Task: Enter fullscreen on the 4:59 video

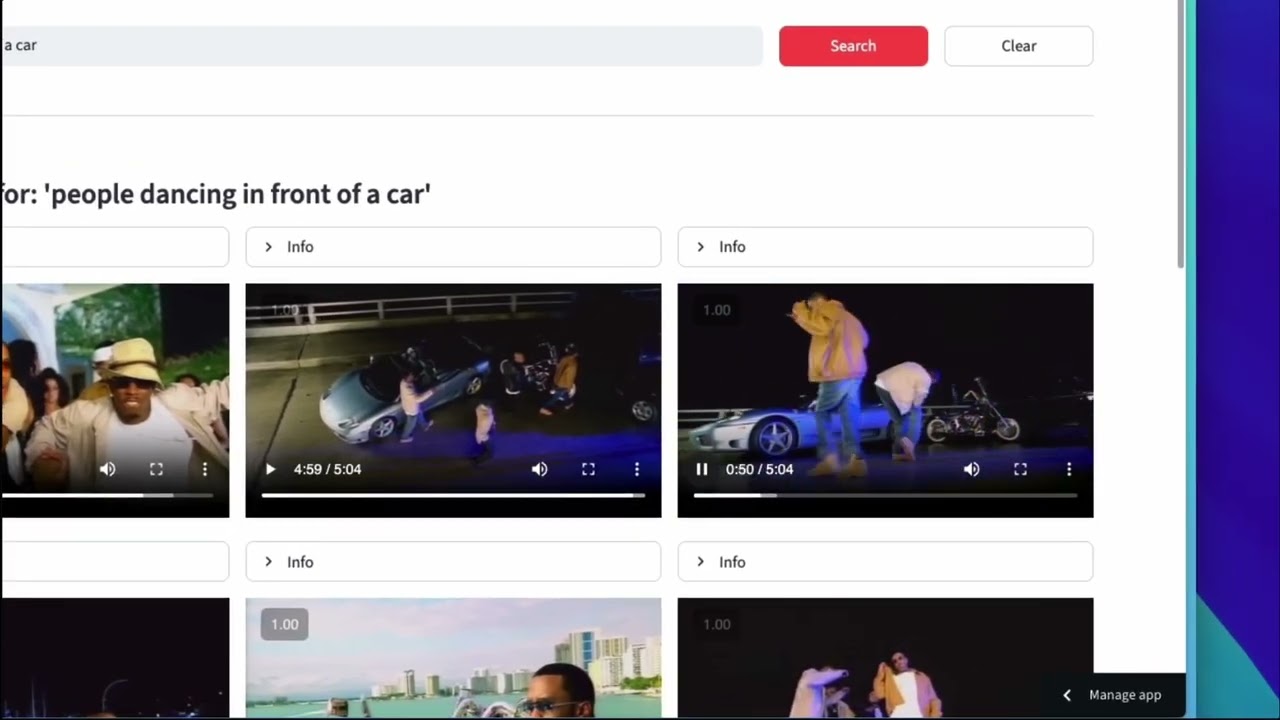Action: click(x=588, y=469)
